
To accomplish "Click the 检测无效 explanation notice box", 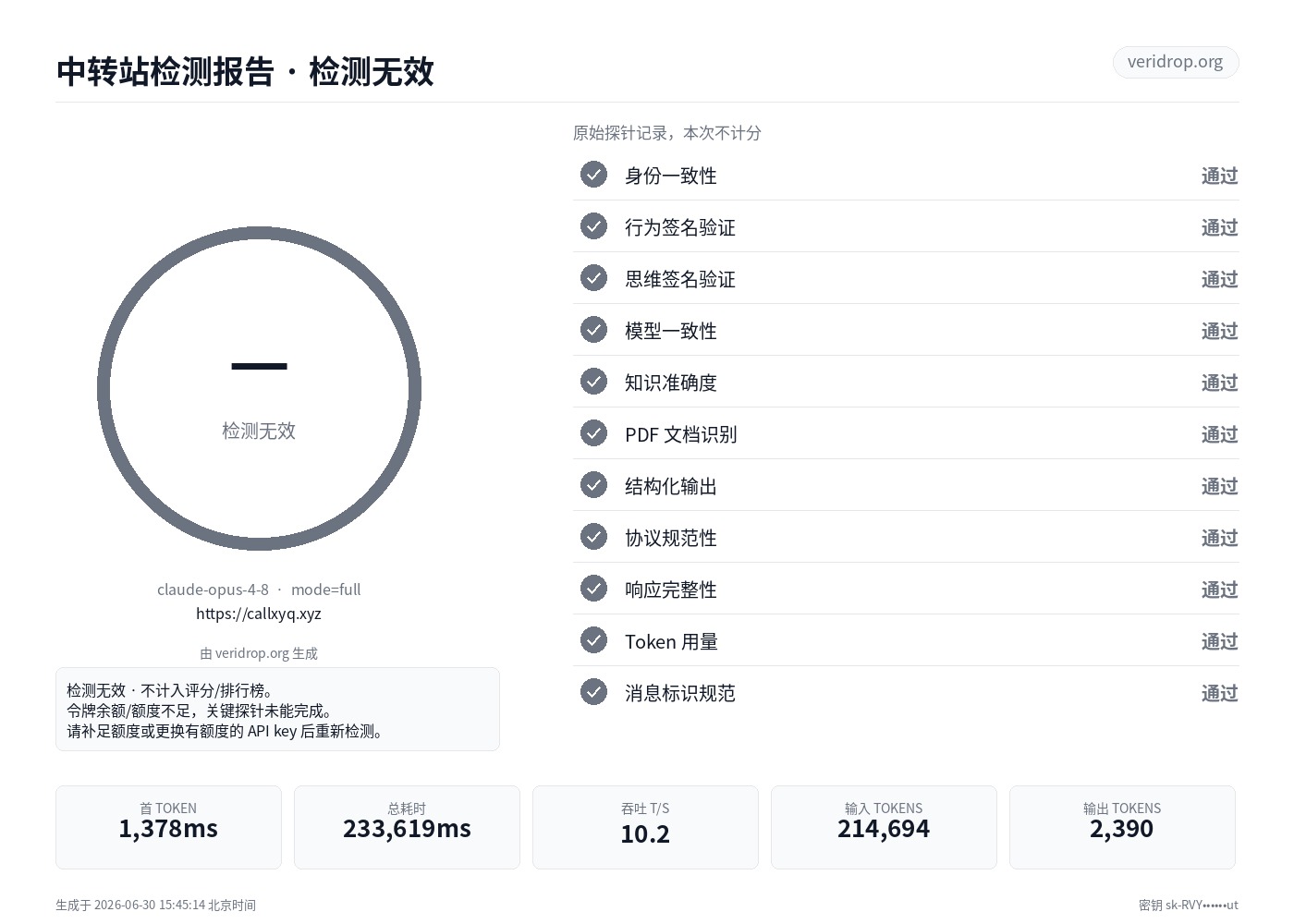I will point(277,710).
